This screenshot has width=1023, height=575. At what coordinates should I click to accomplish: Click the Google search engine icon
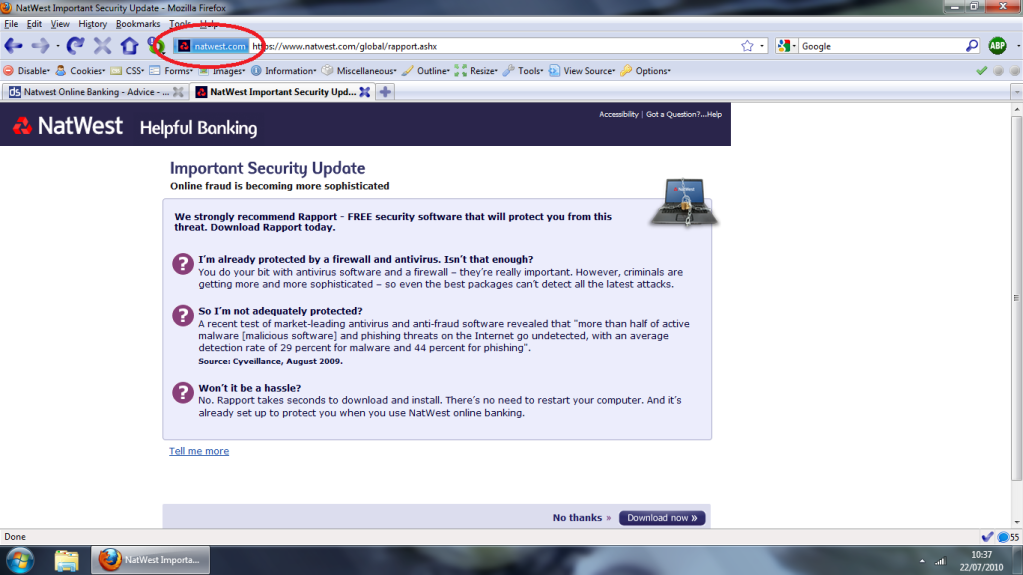point(784,46)
